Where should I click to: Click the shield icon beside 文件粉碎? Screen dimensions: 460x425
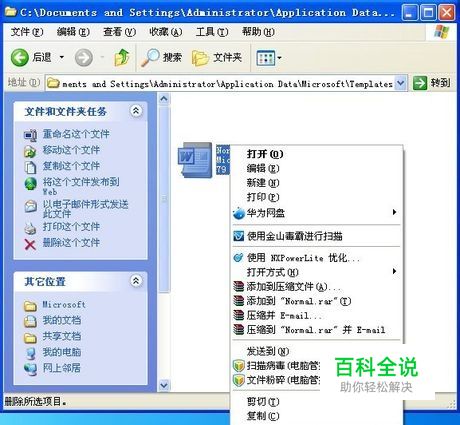239,380
